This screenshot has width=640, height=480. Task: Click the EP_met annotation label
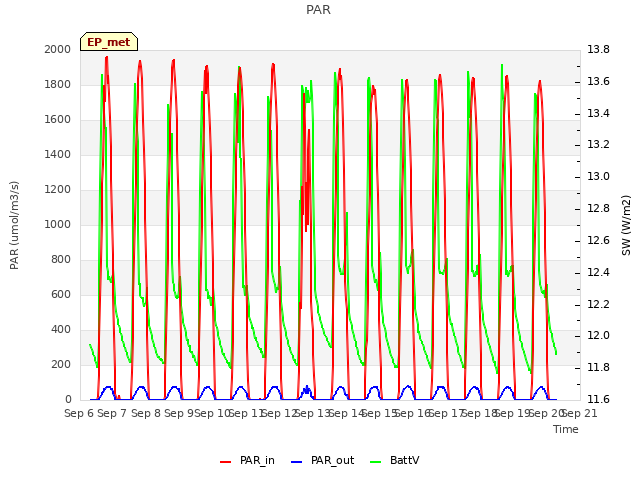click(x=109, y=42)
